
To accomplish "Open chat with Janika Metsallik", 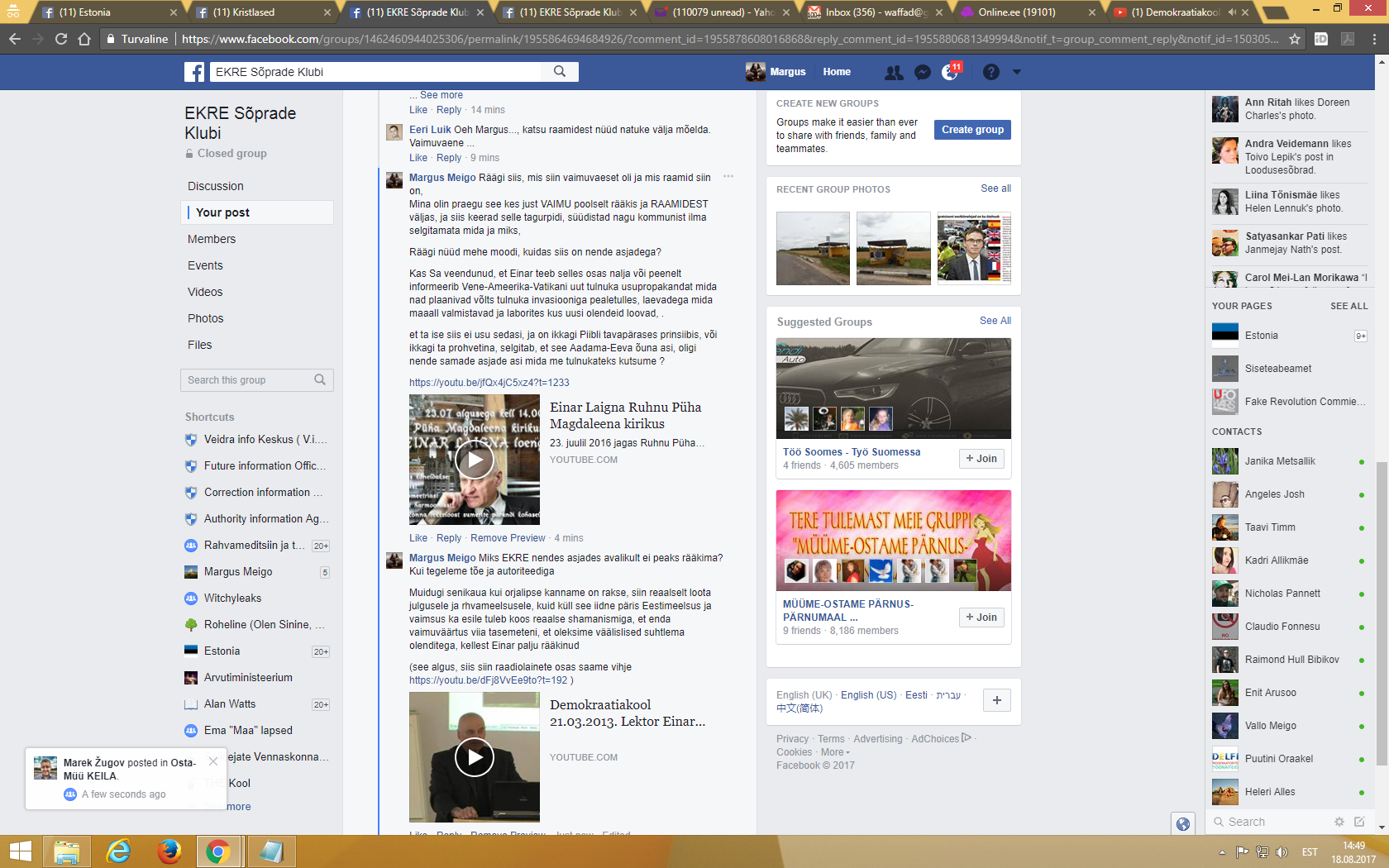I will pyautogui.click(x=1289, y=461).
